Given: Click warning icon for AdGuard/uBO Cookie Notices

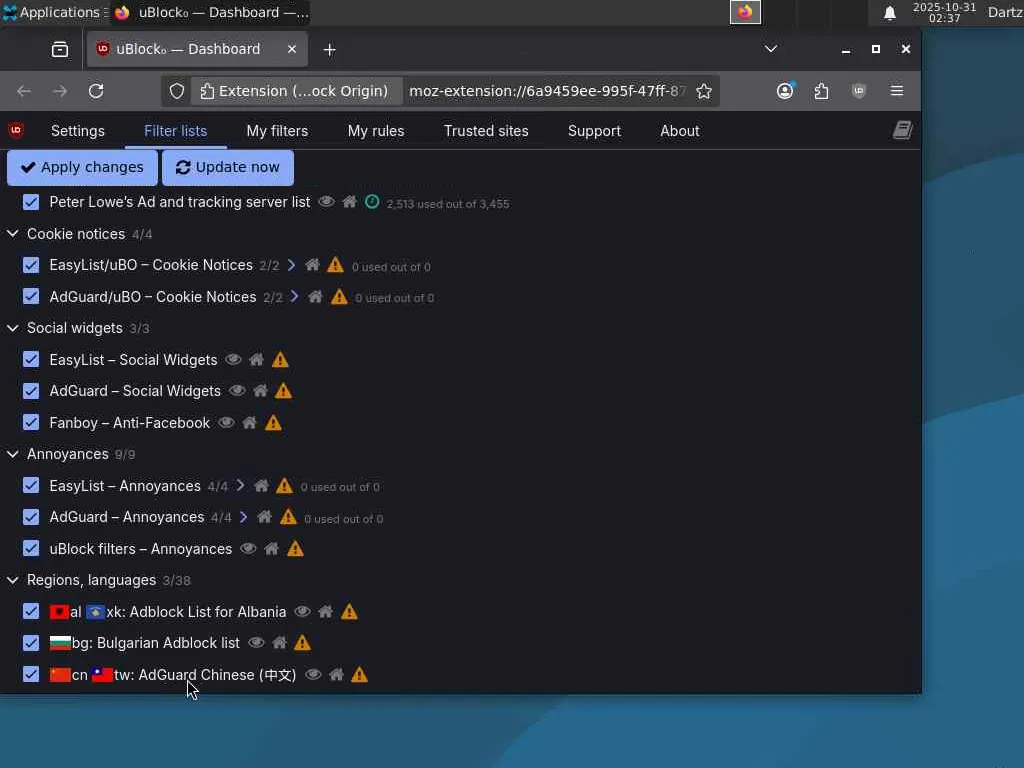Looking at the screenshot, I should (339, 297).
